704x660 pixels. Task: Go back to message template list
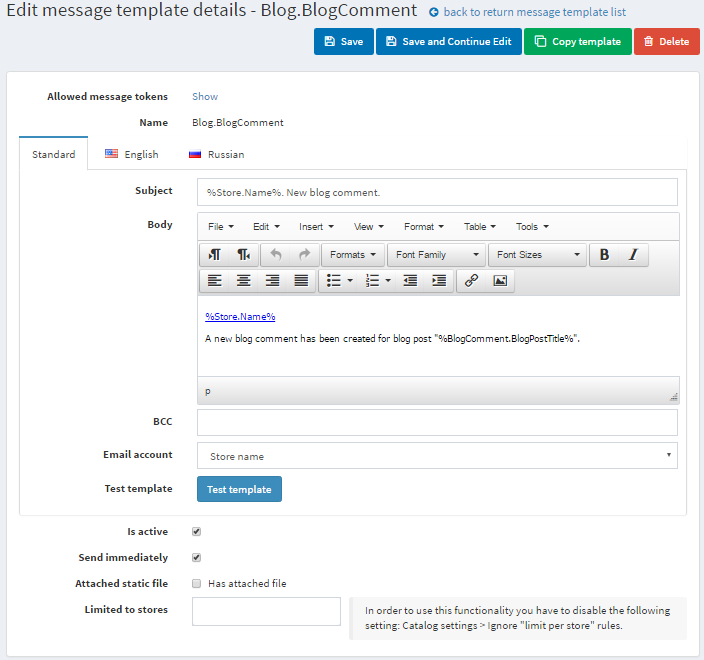(x=535, y=13)
